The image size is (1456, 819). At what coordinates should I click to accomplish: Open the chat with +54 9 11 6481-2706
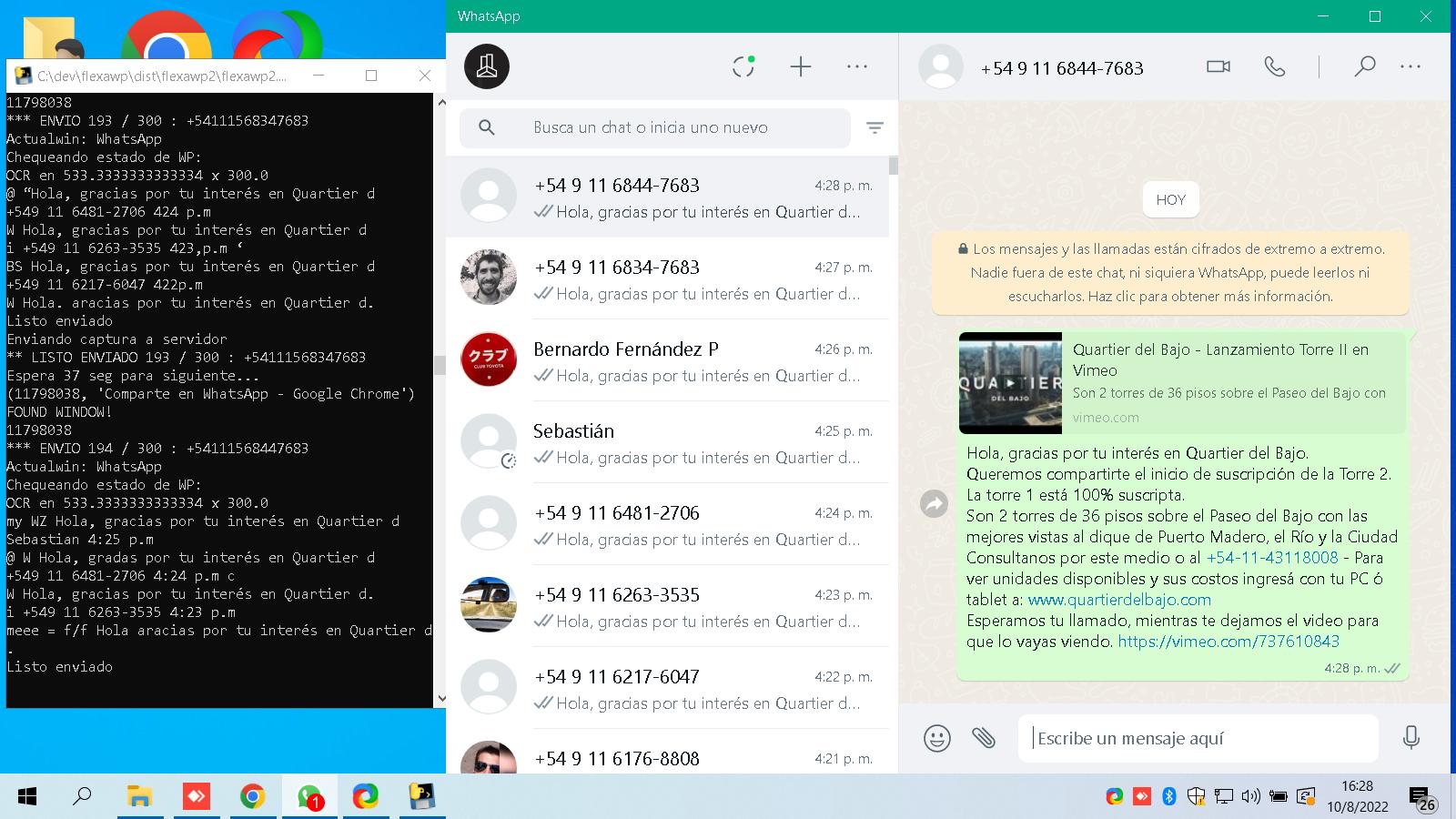(x=667, y=524)
